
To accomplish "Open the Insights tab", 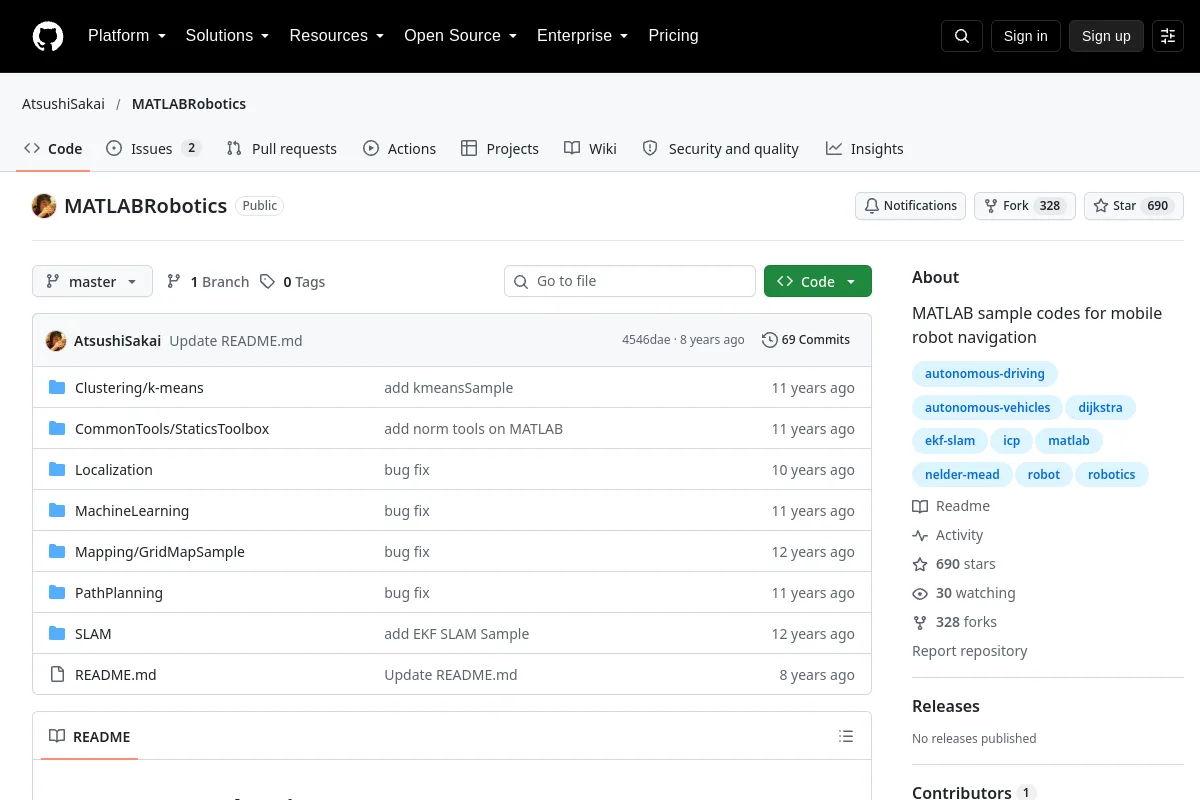I will 864,149.
